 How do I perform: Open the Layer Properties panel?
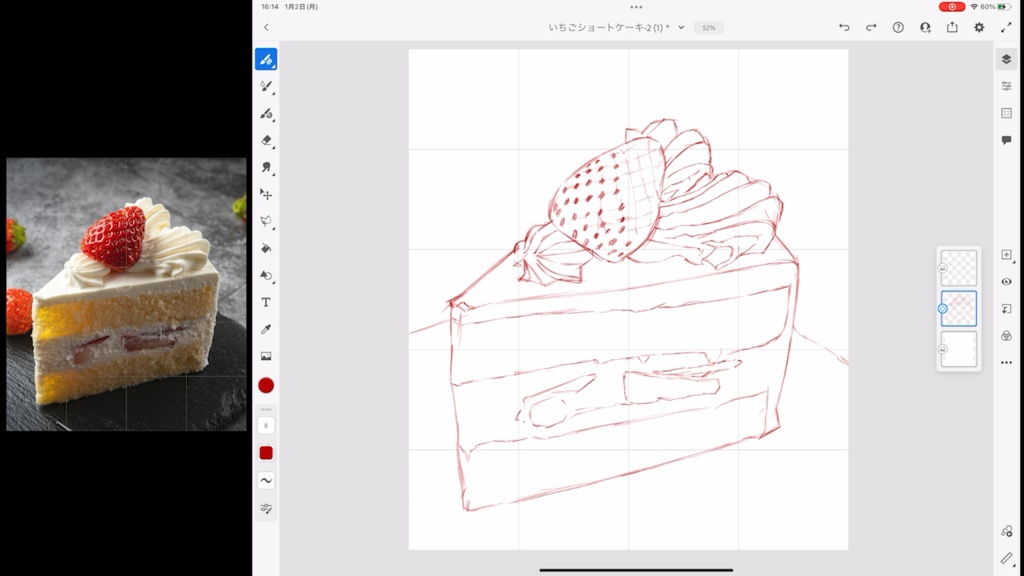pyautogui.click(x=1005, y=85)
